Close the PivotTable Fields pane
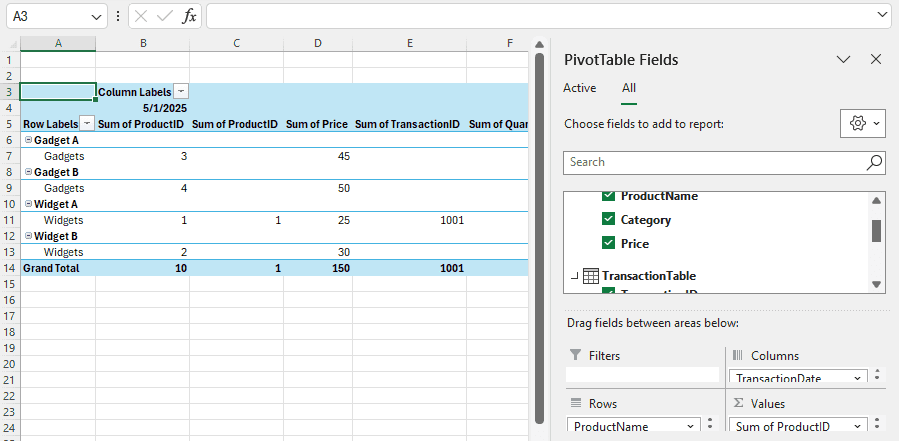 point(875,59)
